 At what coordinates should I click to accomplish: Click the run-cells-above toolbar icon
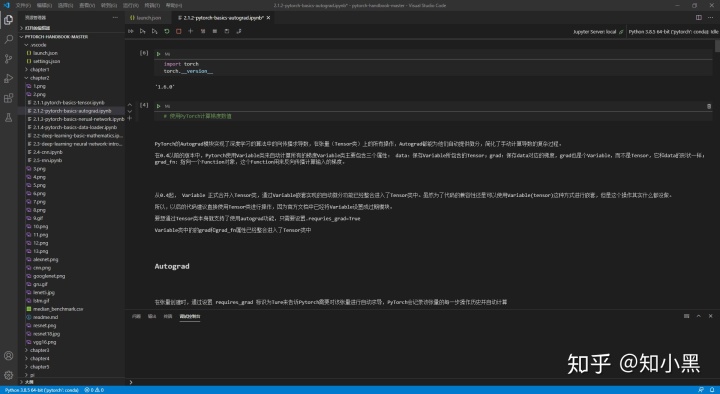[x=143, y=31]
